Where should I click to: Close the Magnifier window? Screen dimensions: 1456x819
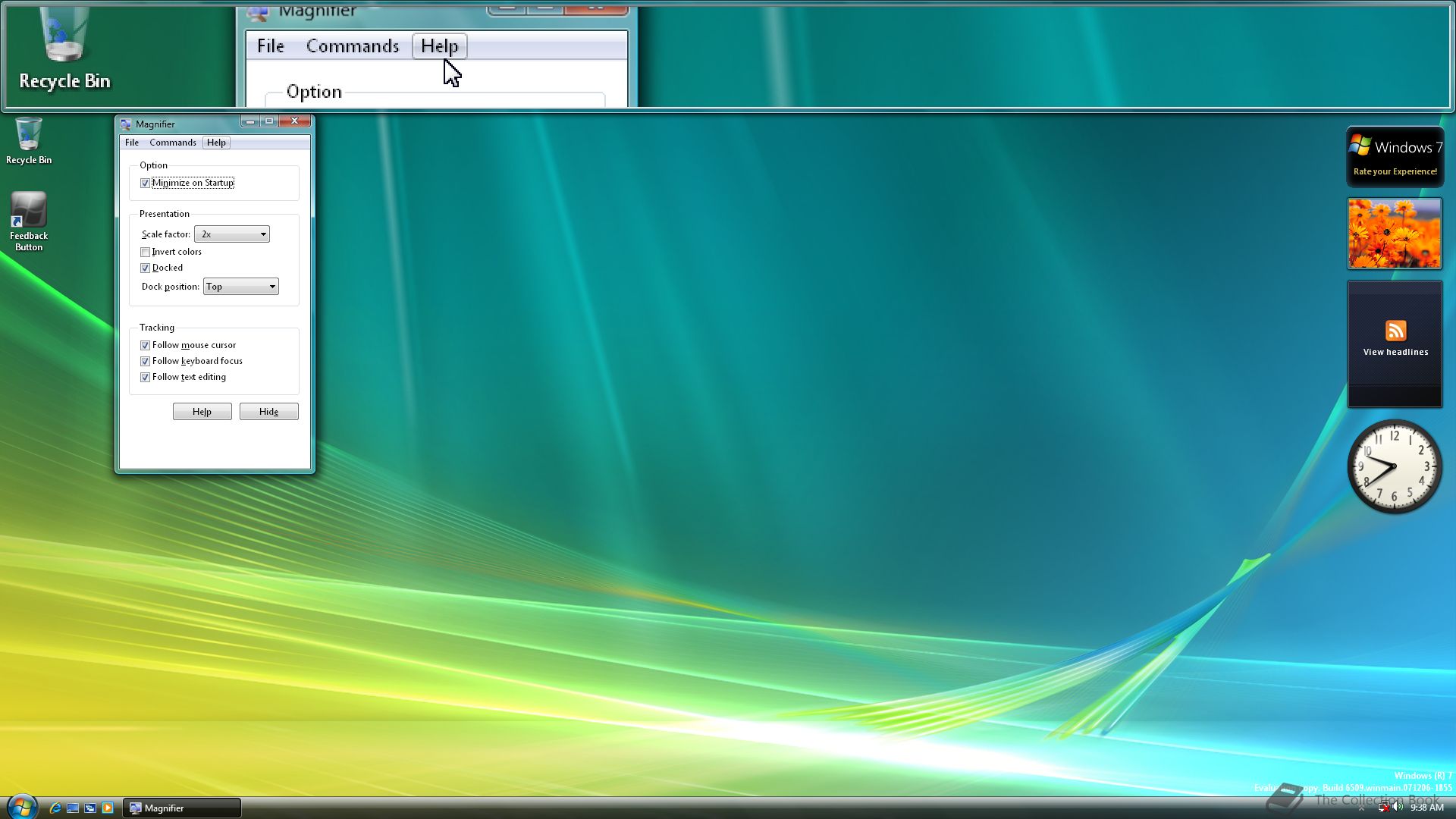[x=295, y=121]
